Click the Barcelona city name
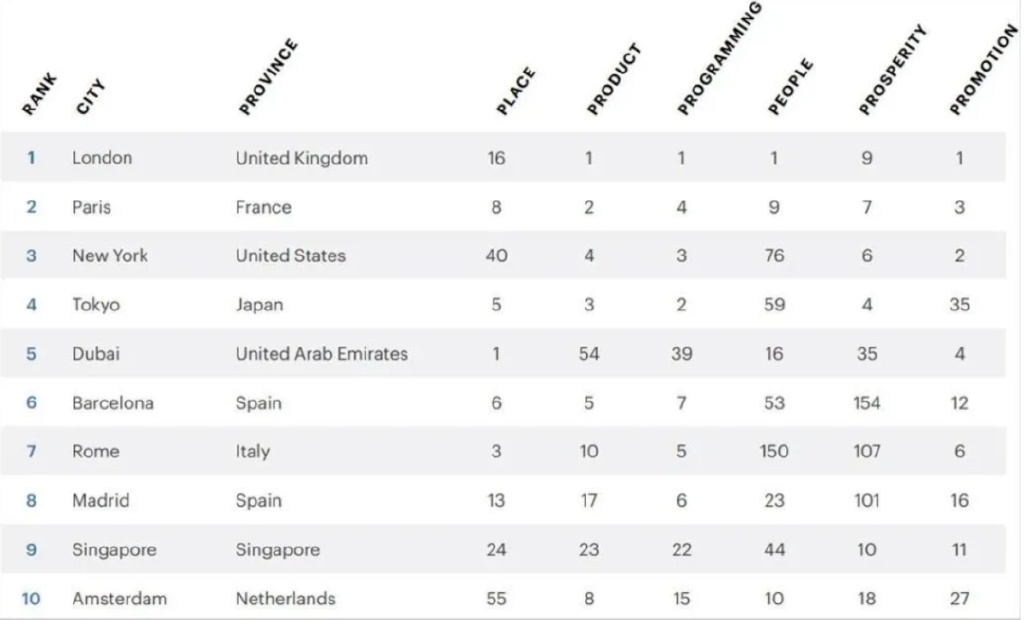The height and width of the screenshot is (620, 1024). tap(113, 403)
